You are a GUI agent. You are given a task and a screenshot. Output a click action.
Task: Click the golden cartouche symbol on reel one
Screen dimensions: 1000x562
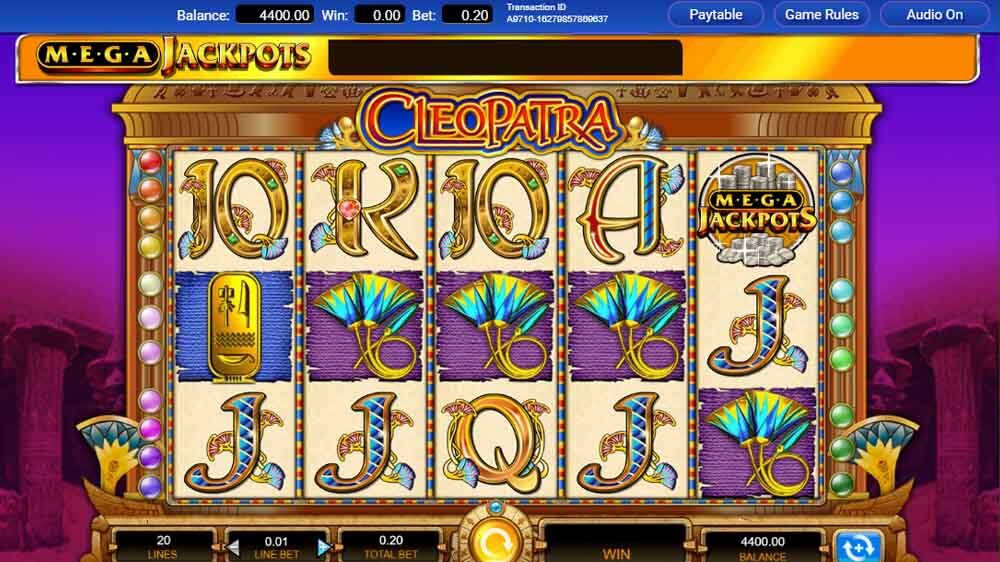click(233, 327)
